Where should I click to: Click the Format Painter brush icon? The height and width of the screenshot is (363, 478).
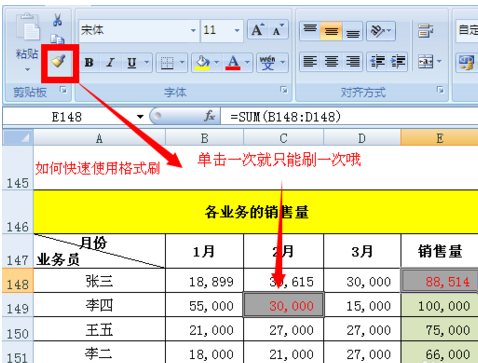click(59, 61)
